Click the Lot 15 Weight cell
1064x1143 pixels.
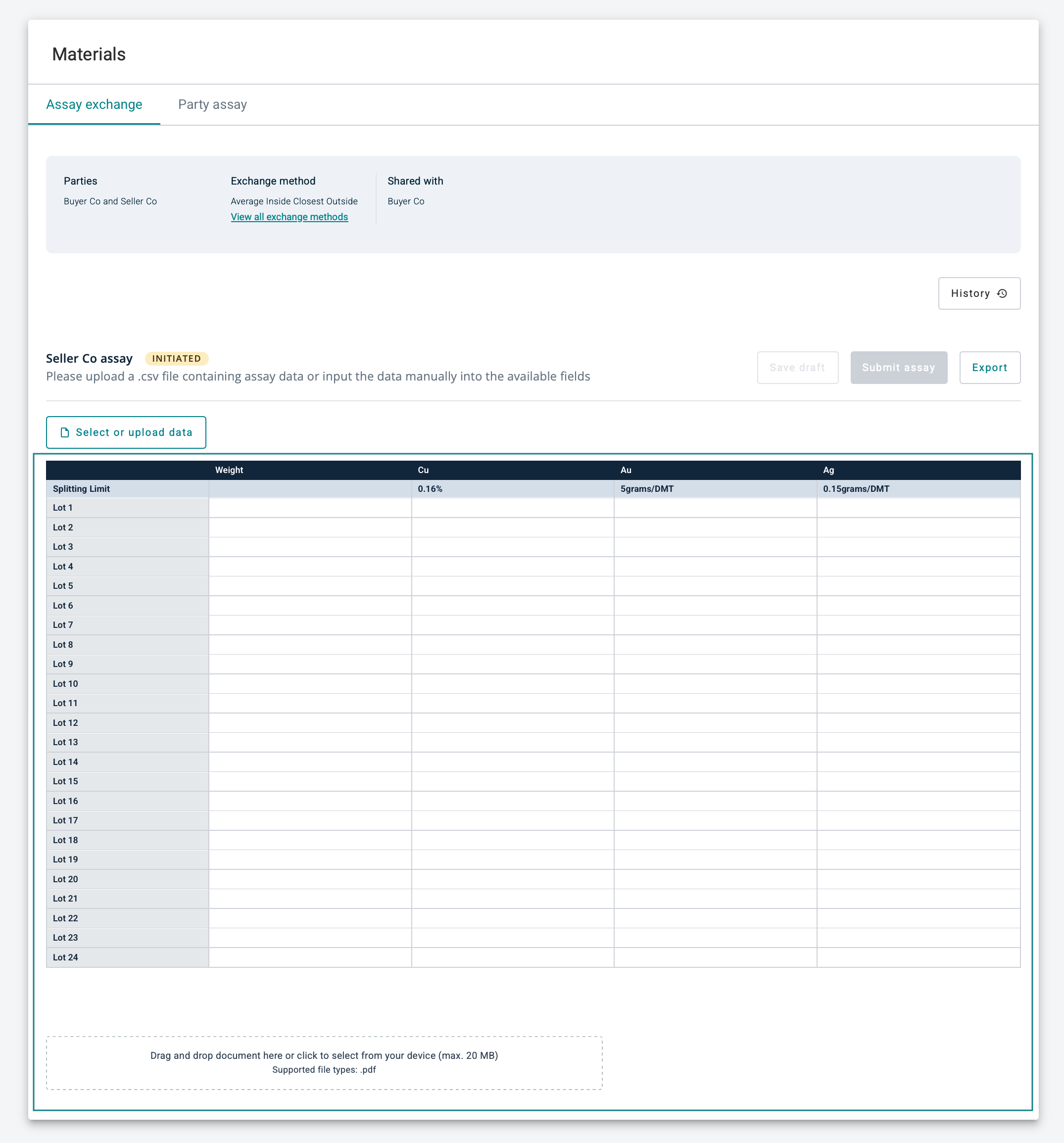(310, 781)
